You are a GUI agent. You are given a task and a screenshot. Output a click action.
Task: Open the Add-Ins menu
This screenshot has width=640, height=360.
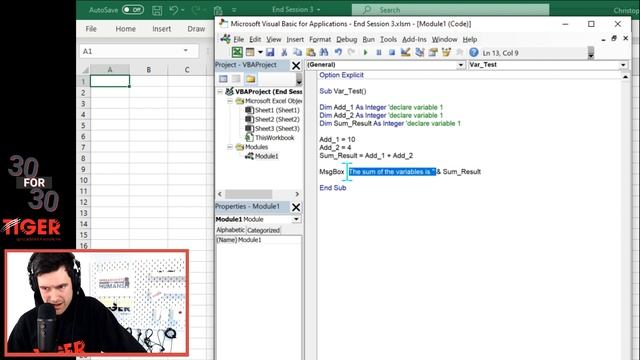click(x=414, y=39)
